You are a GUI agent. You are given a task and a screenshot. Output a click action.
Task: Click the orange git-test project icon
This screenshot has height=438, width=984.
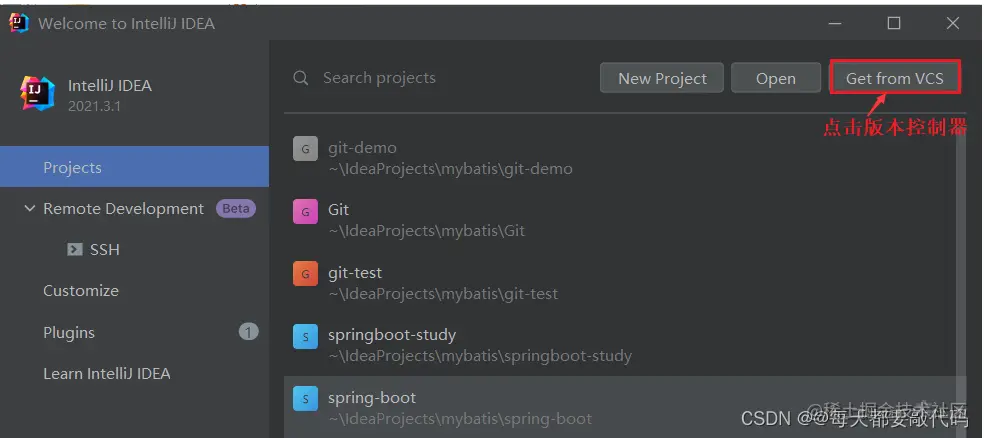click(305, 273)
